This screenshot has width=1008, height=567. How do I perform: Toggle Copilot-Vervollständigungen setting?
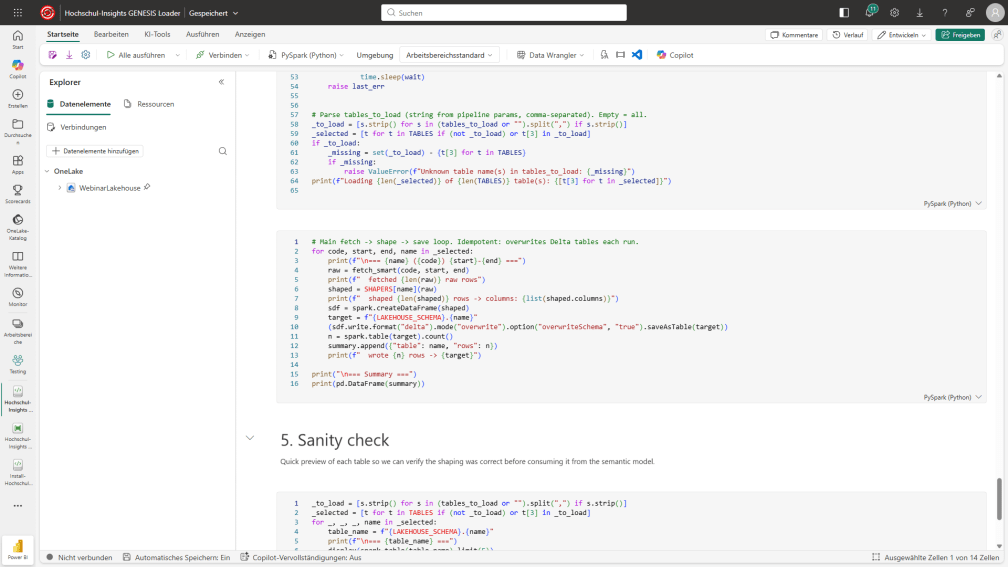(x=301, y=557)
